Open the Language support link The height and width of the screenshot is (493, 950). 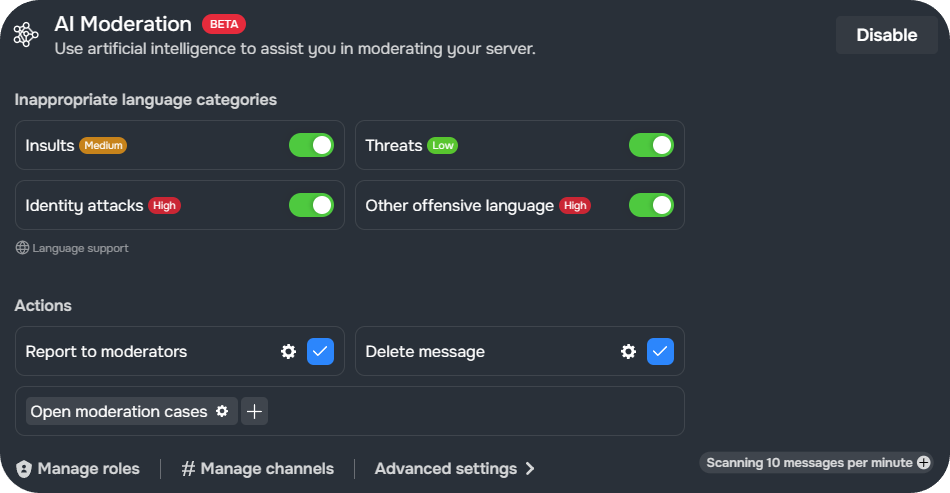pyautogui.click(x=80, y=248)
